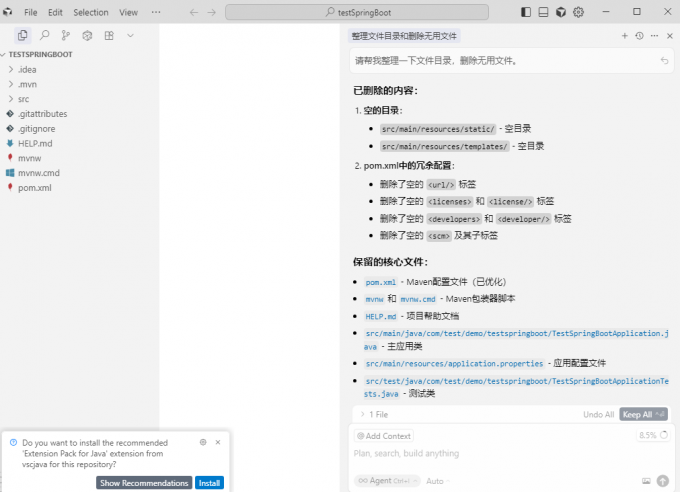
Task: Toggle the primary sidebar layout button
Action: click(527, 12)
